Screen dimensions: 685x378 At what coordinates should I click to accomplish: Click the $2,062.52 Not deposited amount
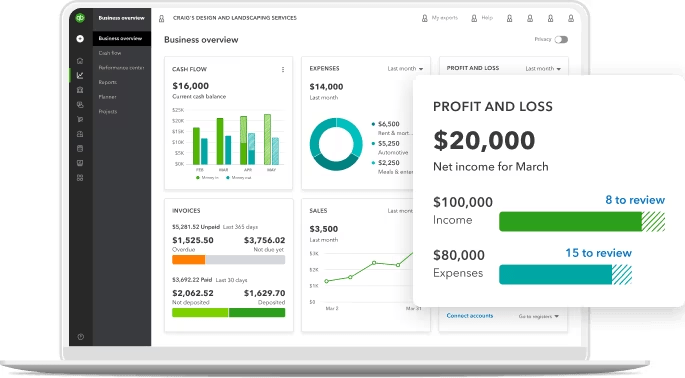[x=193, y=293]
